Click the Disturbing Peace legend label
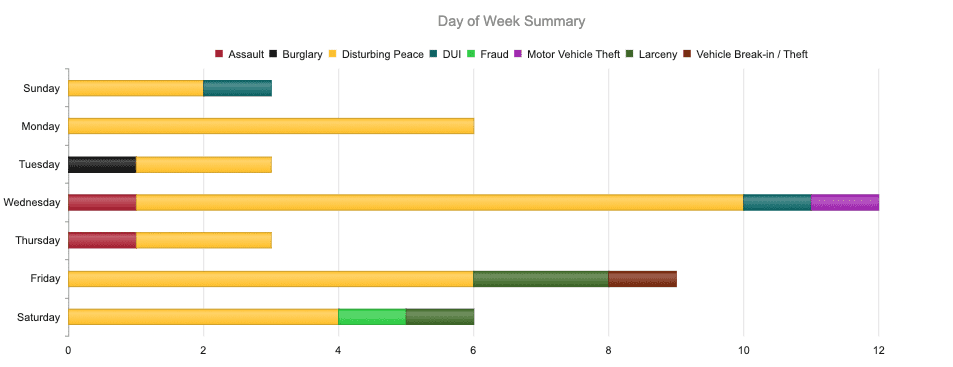 click(382, 54)
